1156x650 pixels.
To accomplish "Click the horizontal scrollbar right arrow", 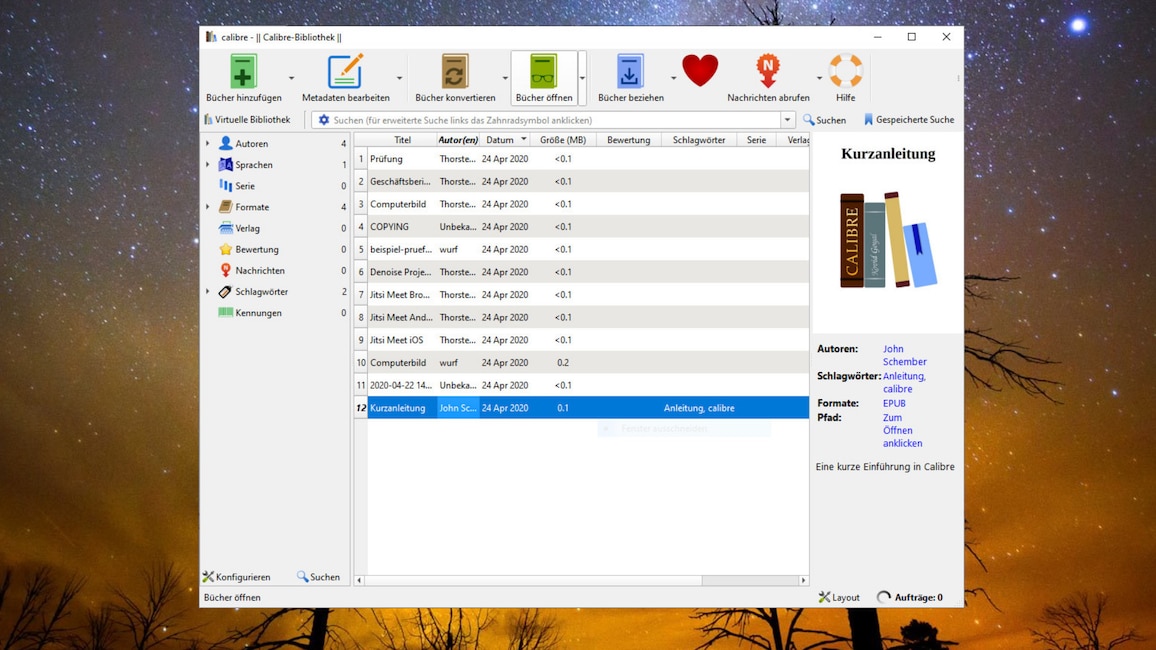I will click(804, 581).
